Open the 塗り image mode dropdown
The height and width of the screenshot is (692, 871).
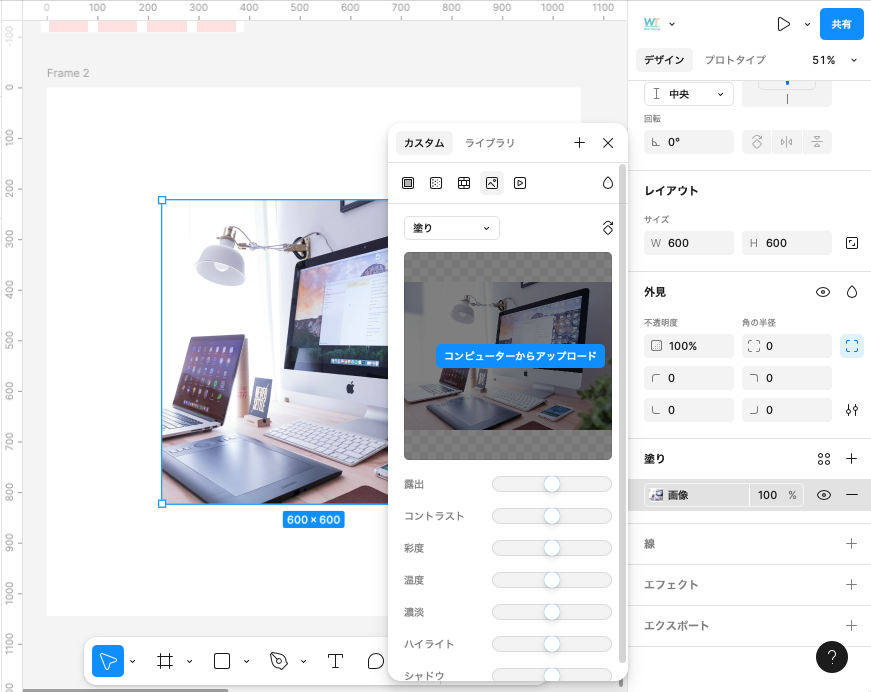click(x=452, y=228)
